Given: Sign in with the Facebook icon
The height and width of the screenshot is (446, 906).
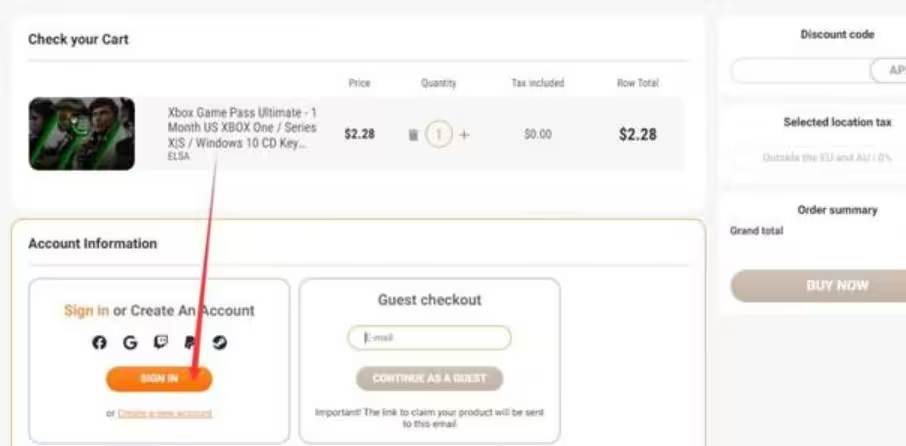Looking at the screenshot, I should 99,343.
